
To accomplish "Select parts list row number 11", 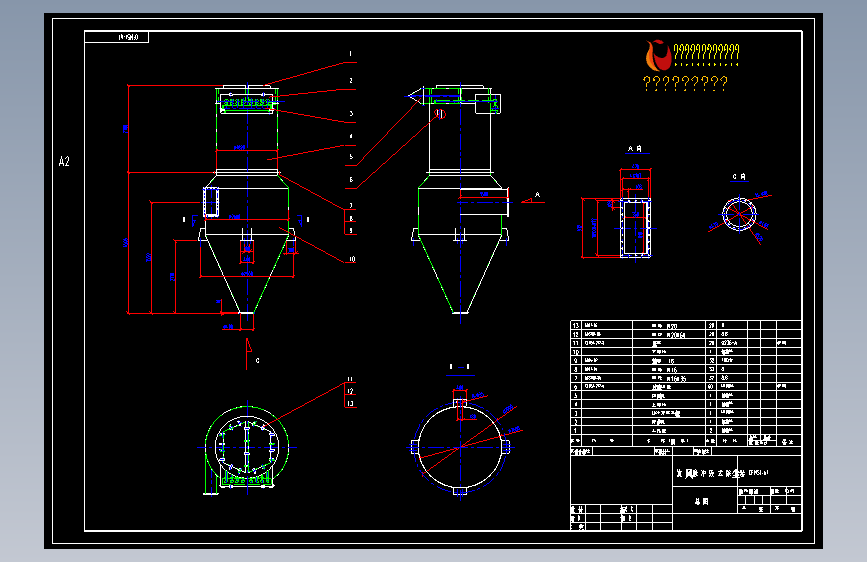I will [x=686, y=343].
